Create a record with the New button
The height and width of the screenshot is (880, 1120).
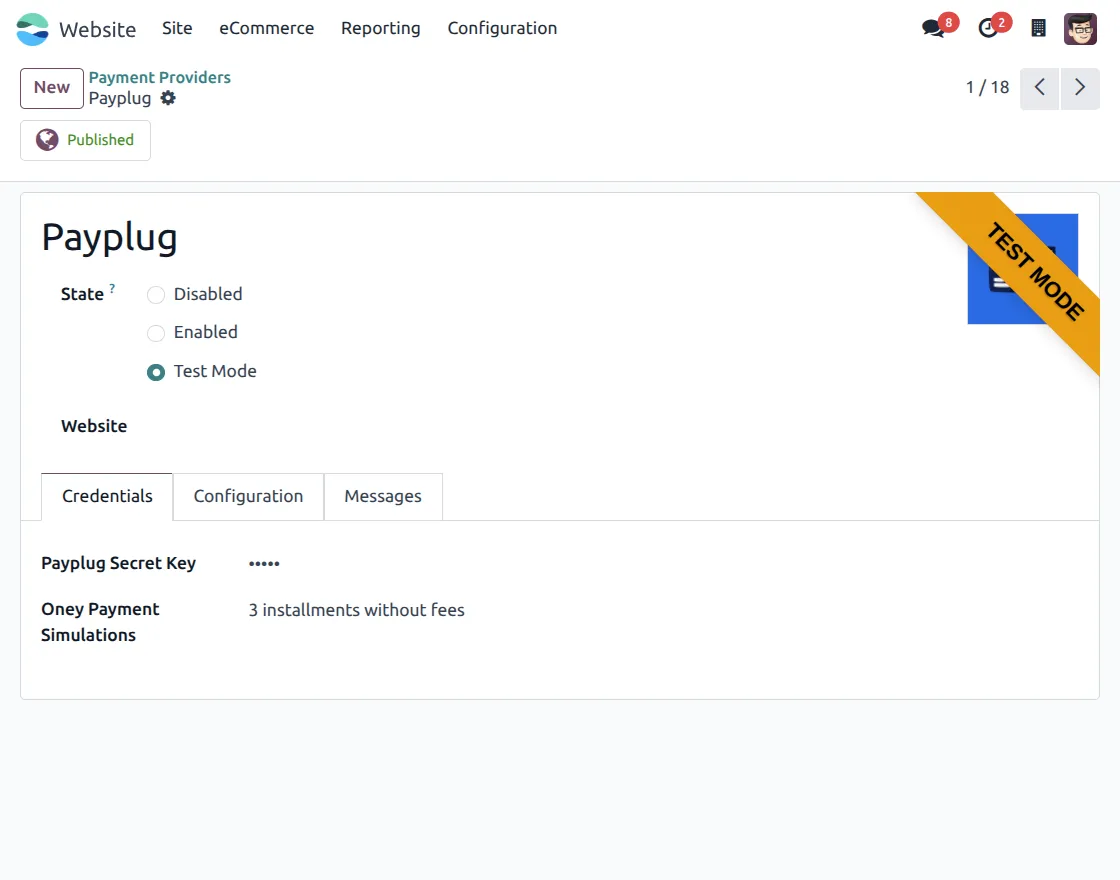point(51,88)
